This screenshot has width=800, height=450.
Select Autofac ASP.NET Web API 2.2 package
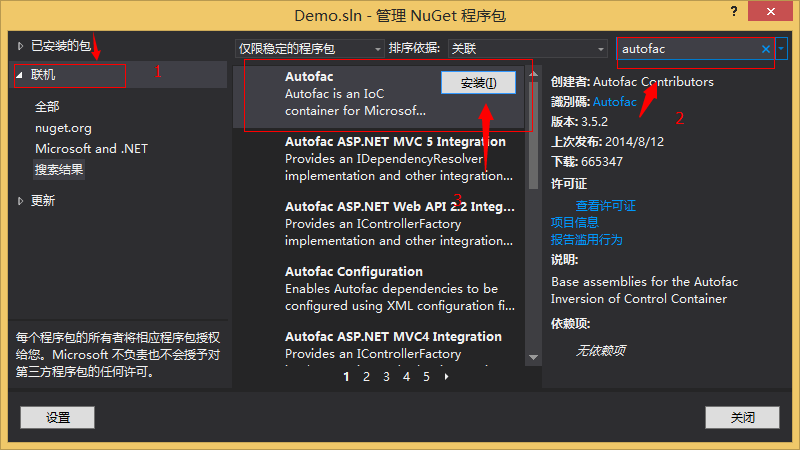pyautogui.click(x=379, y=223)
